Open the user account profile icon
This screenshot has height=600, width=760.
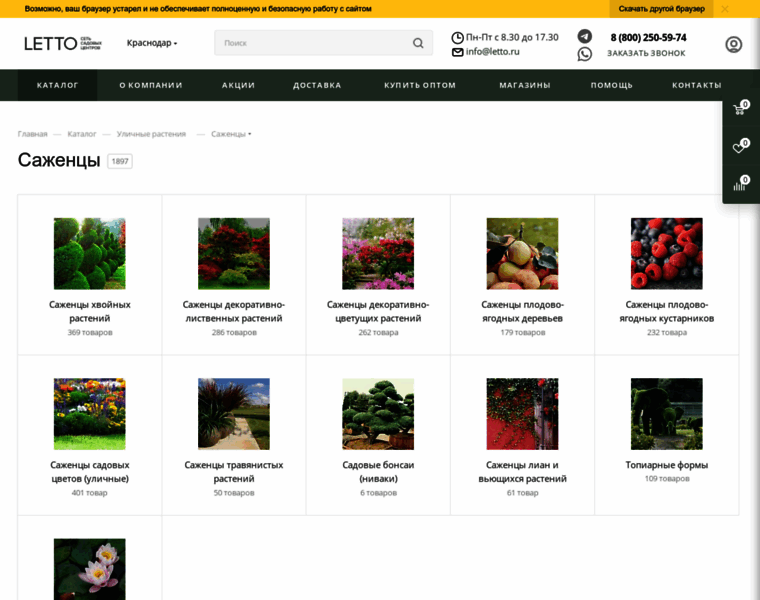point(733,45)
